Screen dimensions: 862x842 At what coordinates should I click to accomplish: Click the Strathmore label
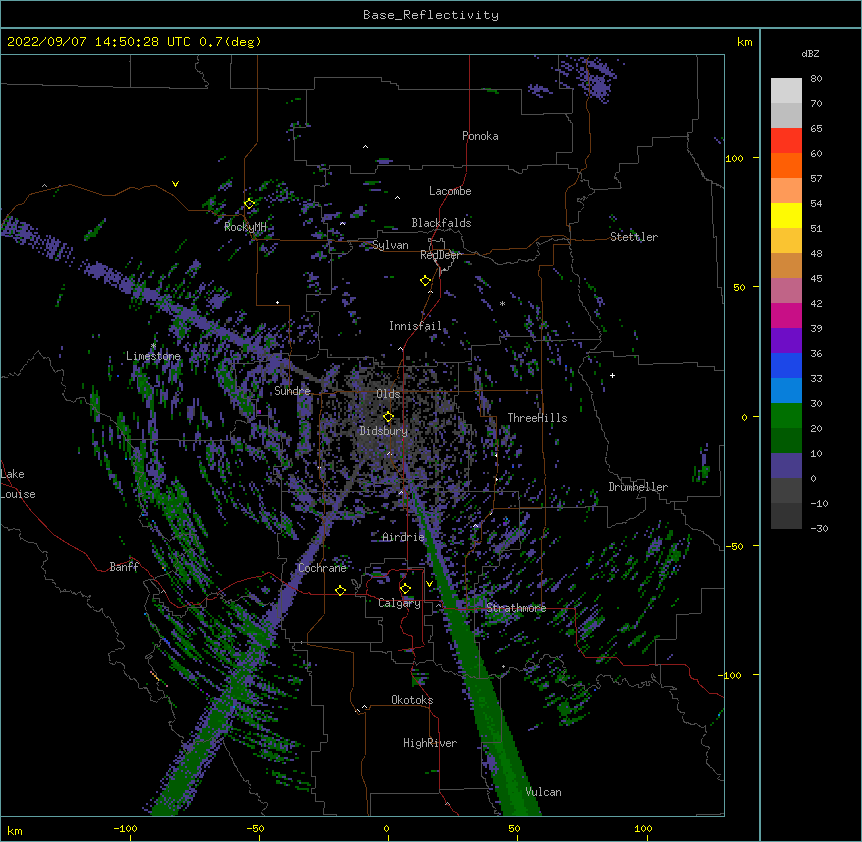(x=516, y=608)
